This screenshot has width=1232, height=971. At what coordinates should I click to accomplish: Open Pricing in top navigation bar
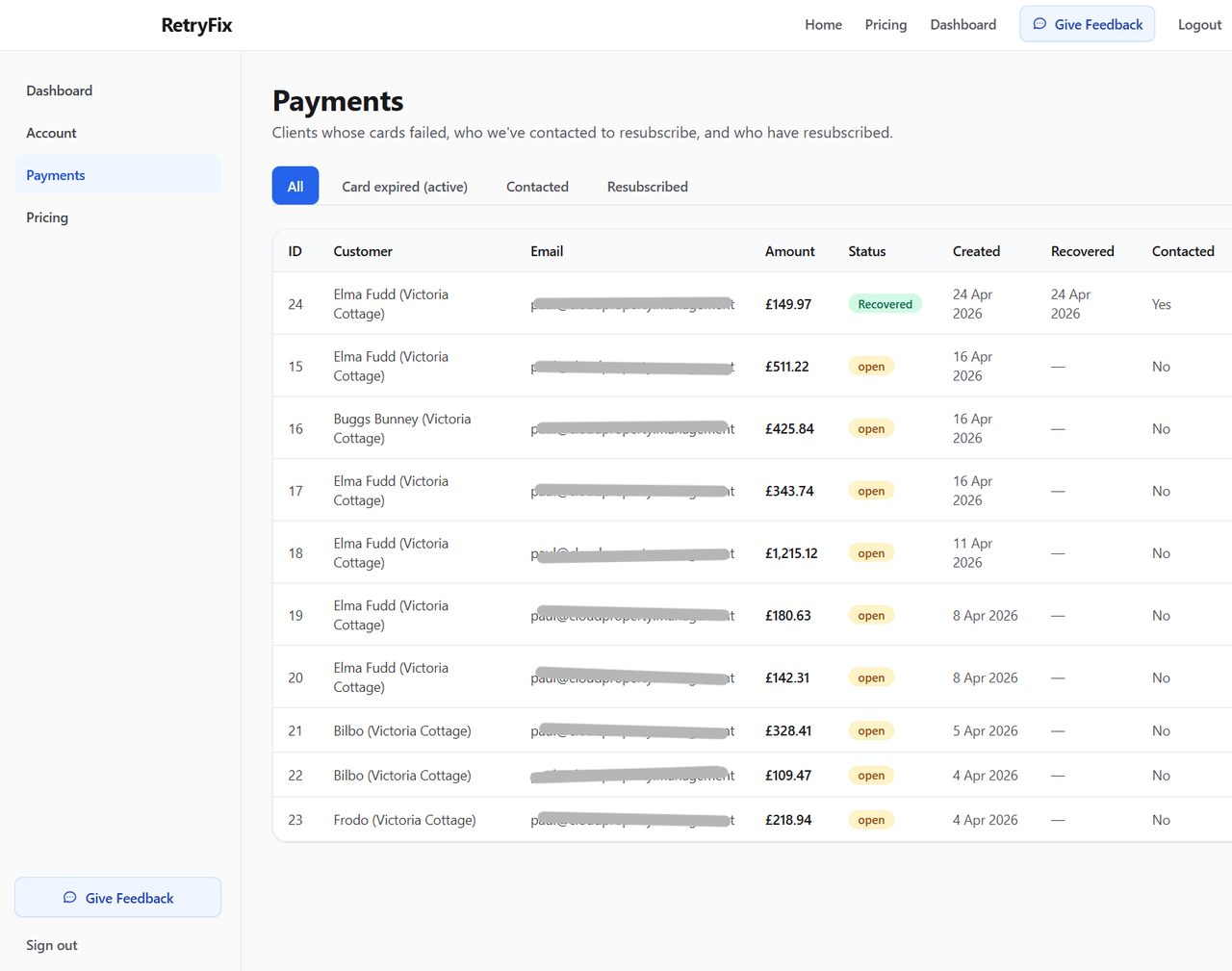click(x=885, y=25)
